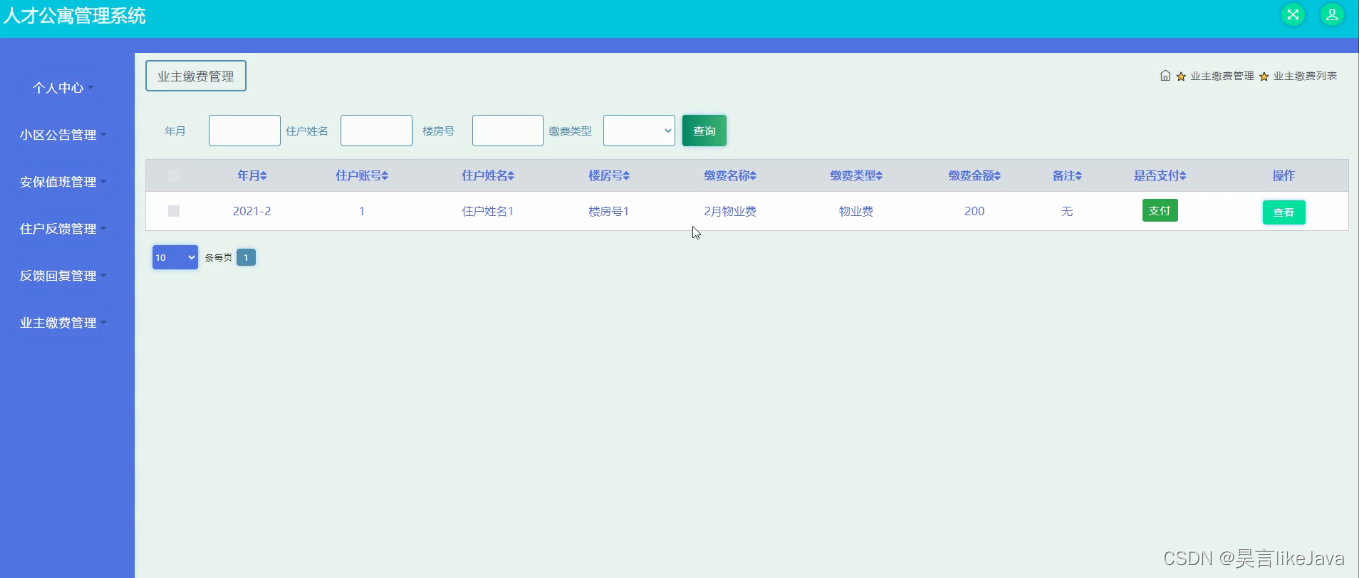This screenshot has width=1359, height=578.
Task: Sort table by 缴费金额 column
Action: (975, 175)
